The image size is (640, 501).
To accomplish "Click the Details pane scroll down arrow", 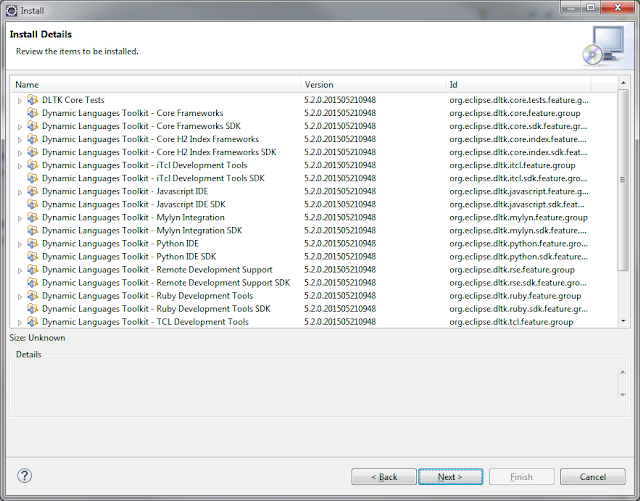I will point(623,394).
